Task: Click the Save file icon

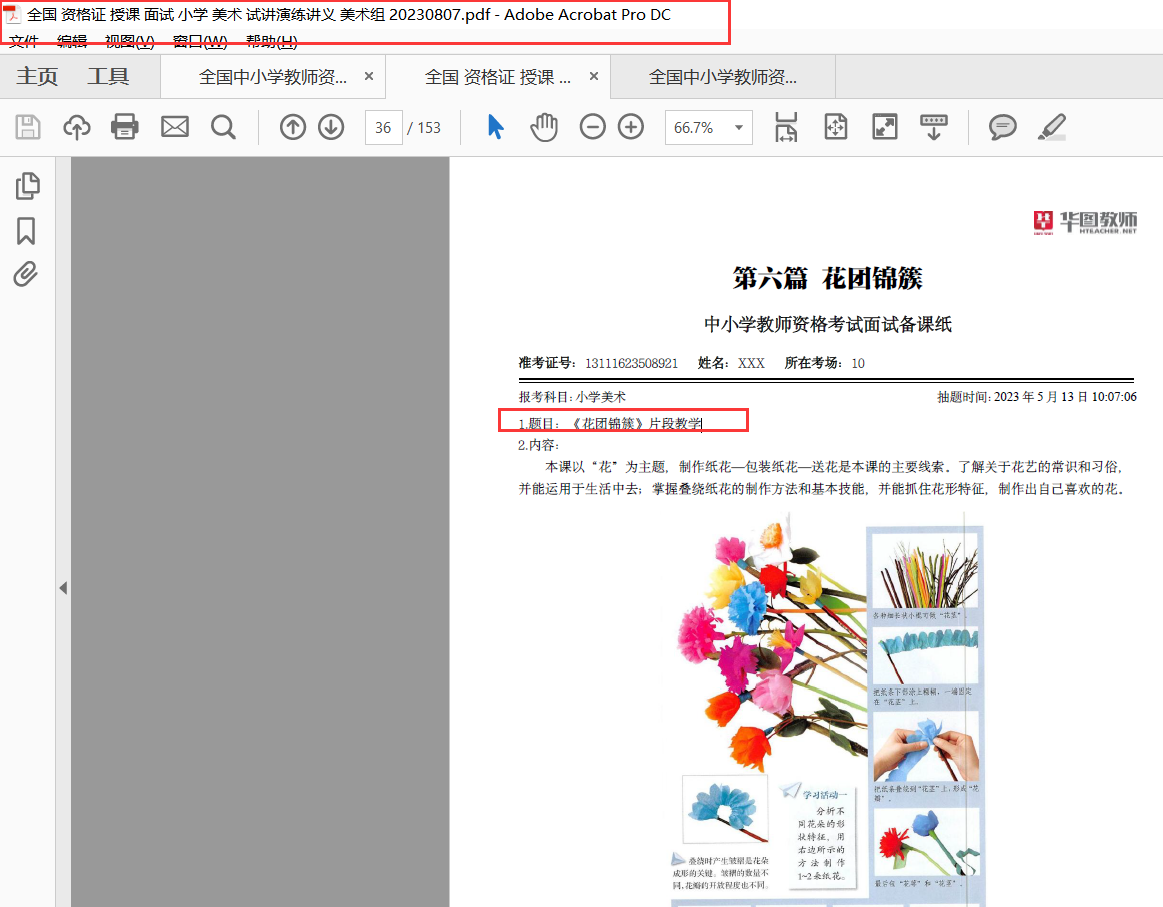Action: point(28,127)
